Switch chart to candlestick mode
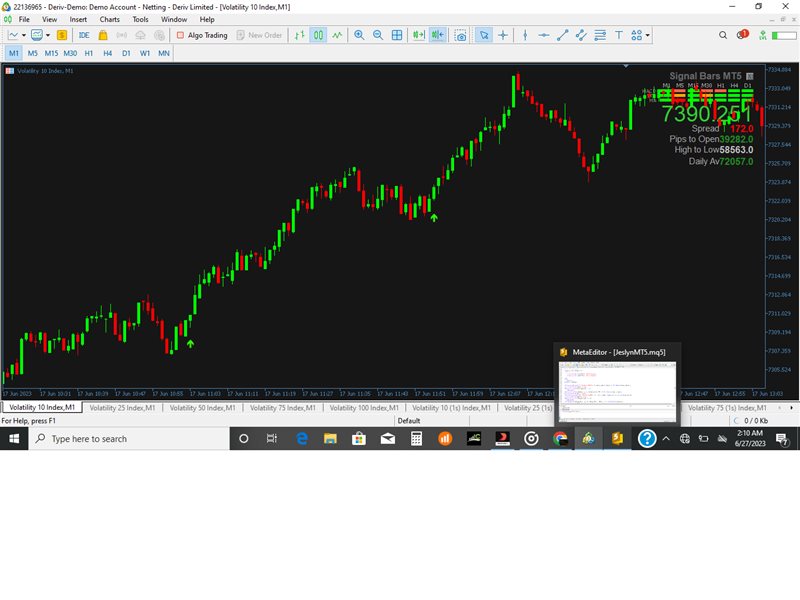 318,35
